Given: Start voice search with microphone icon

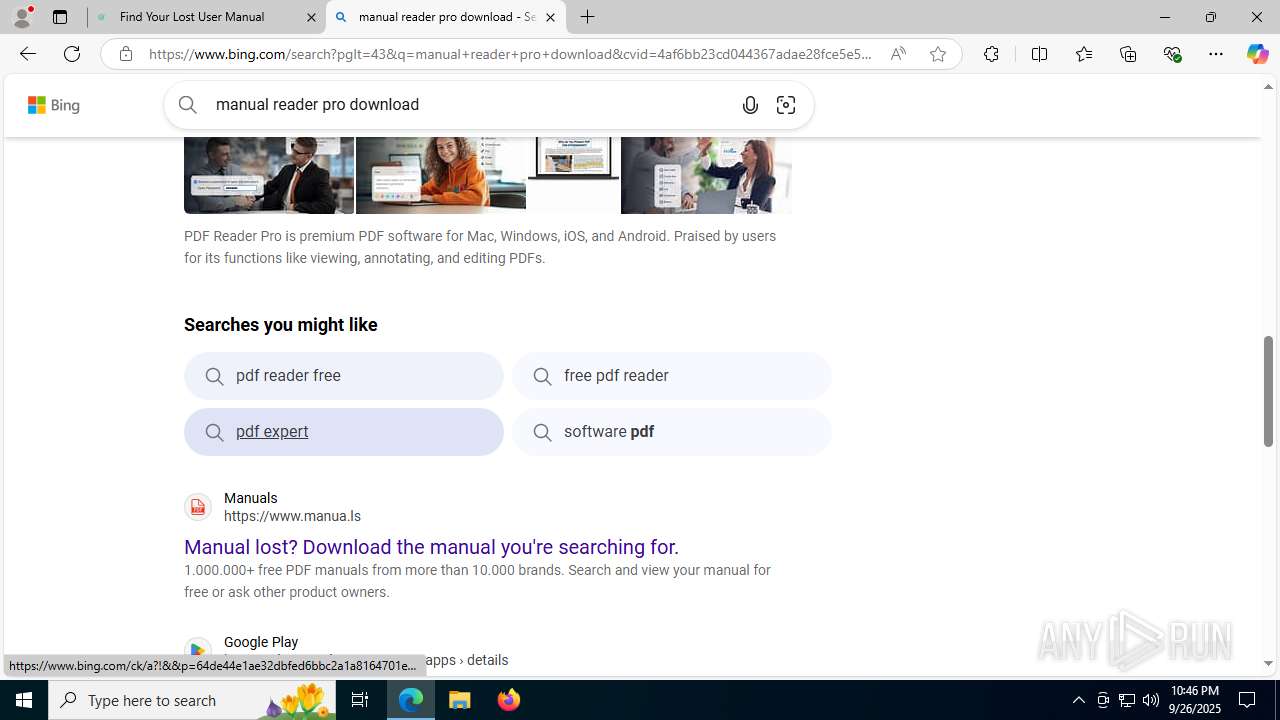Looking at the screenshot, I should pyautogui.click(x=750, y=105).
